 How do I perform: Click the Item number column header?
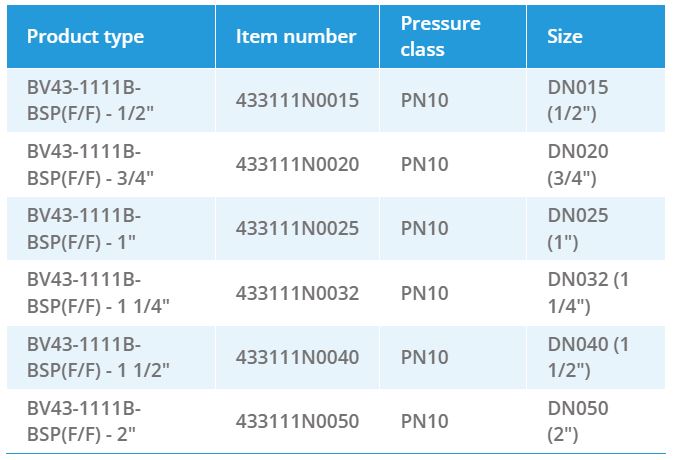click(x=296, y=37)
